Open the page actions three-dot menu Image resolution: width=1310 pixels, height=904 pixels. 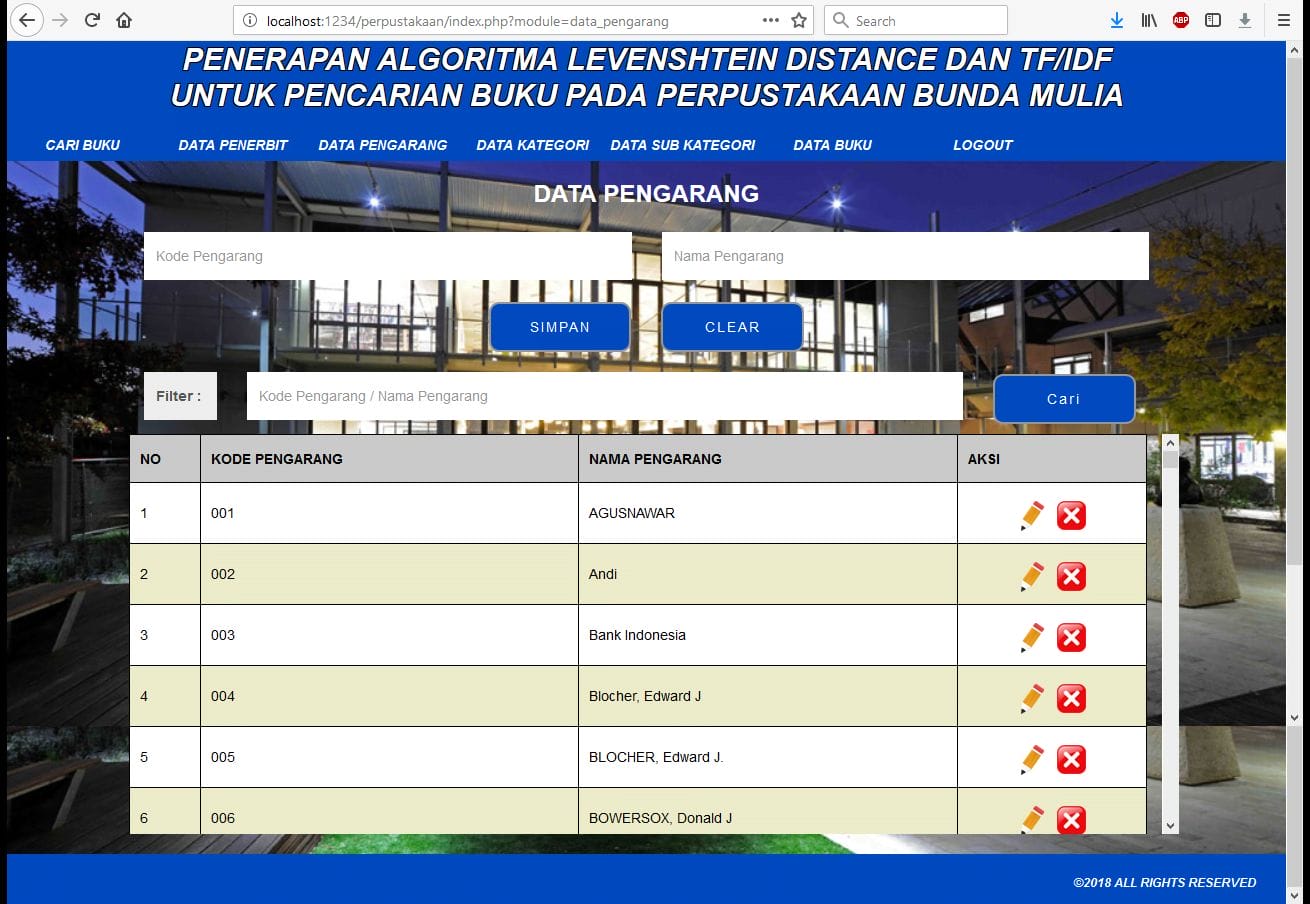click(x=770, y=20)
